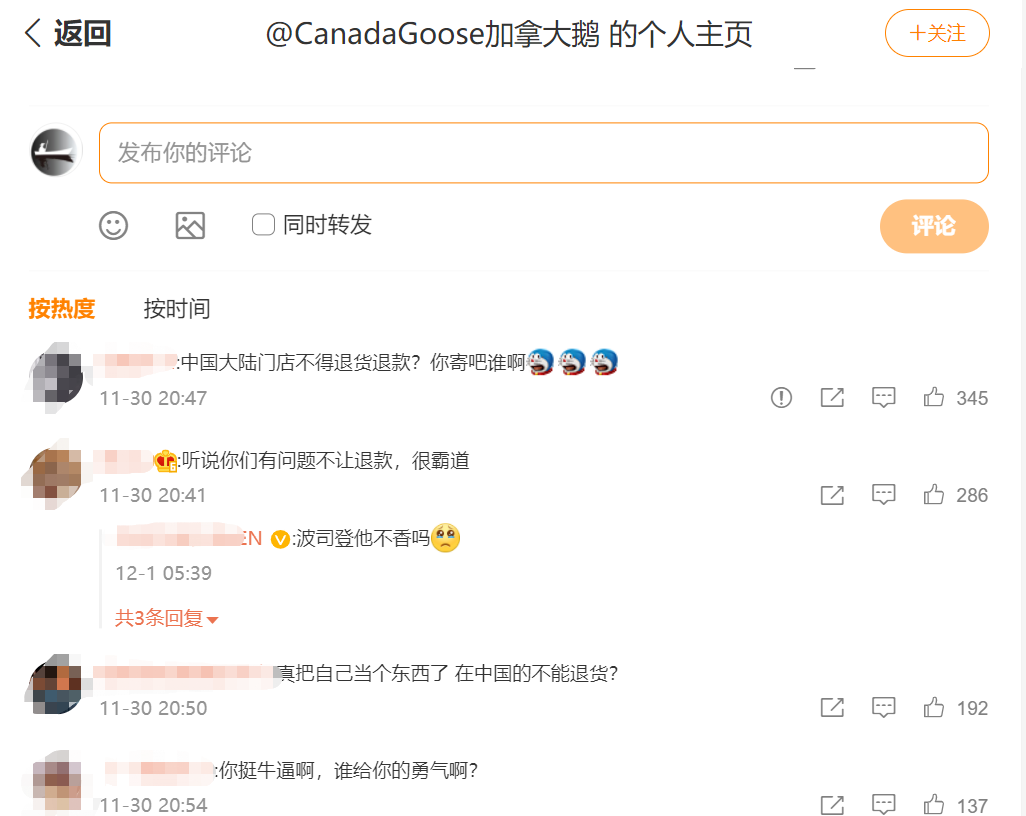This screenshot has width=1026, height=816.
Task: Like the comment with 192 likes
Action: tap(934, 707)
